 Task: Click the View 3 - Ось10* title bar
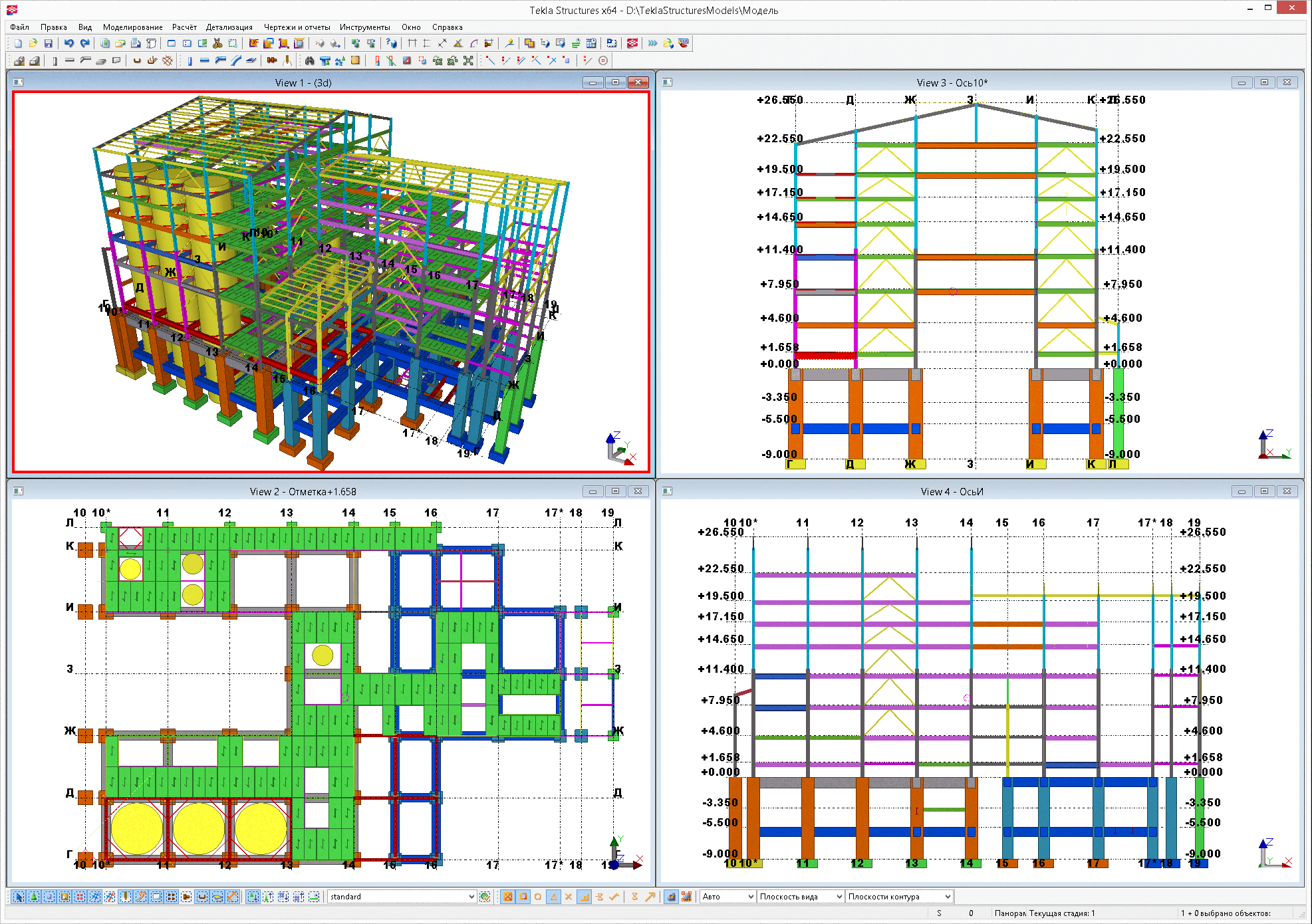[x=951, y=82]
